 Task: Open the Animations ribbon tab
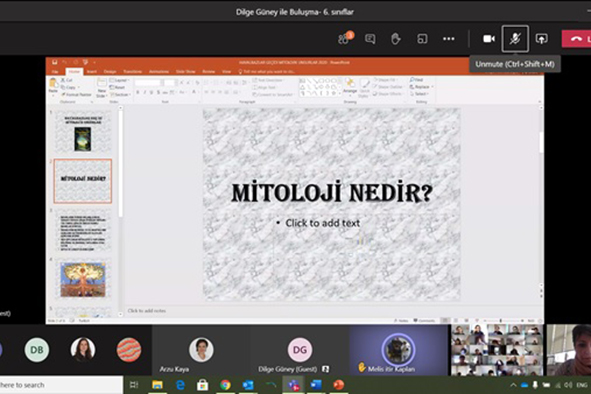click(159, 72)
